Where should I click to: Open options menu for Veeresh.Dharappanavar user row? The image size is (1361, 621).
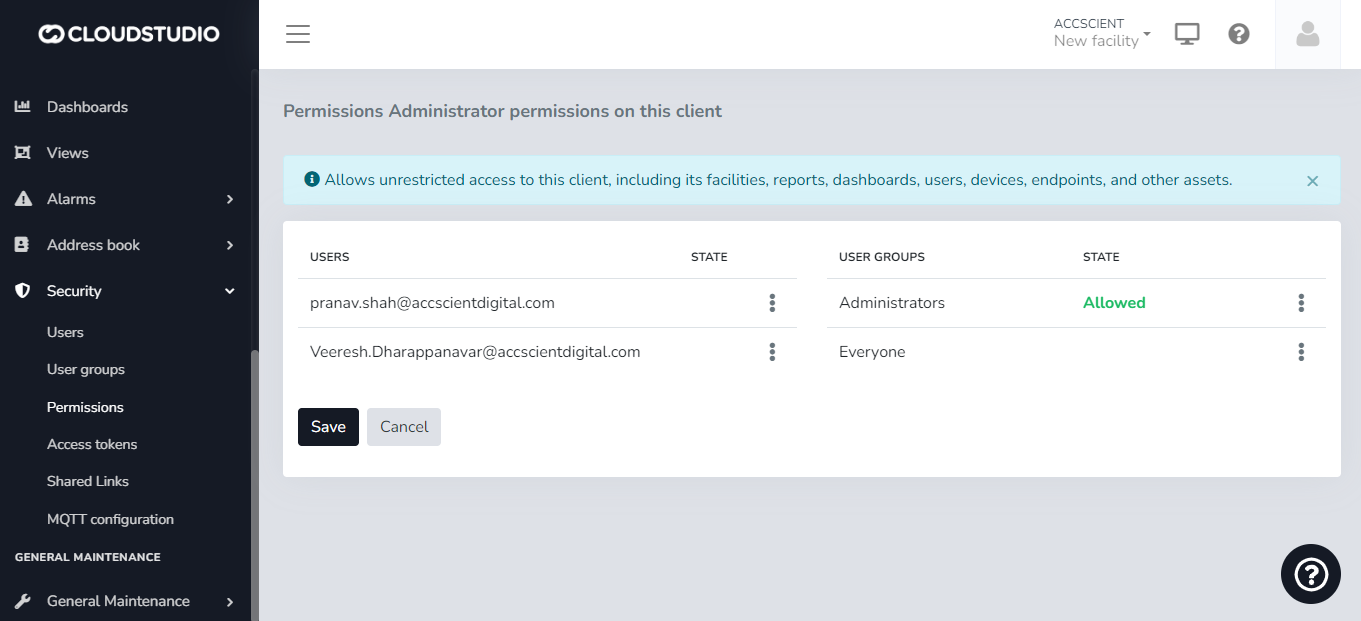tap(772, 352)
